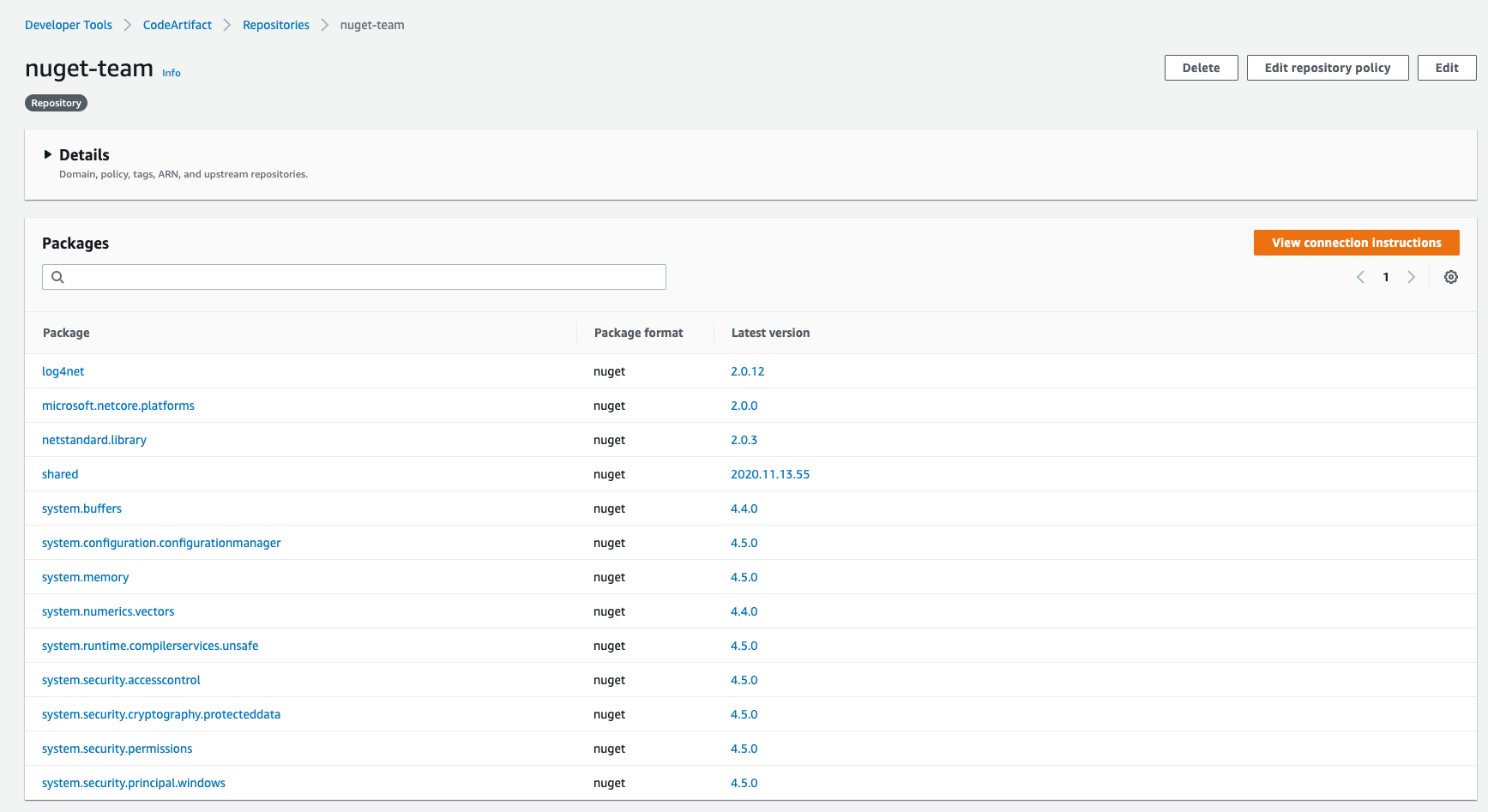Click the Delete repository button

tap(1201, 68)
